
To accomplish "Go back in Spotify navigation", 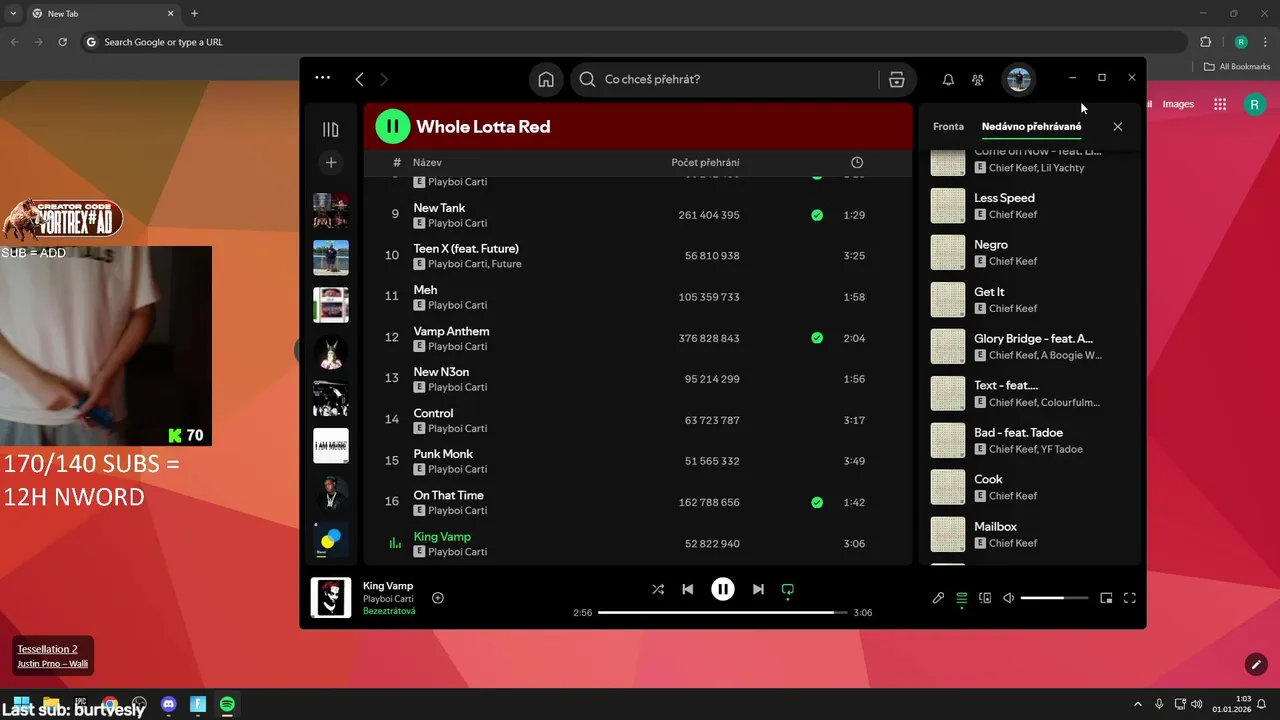I will (359, 79).
